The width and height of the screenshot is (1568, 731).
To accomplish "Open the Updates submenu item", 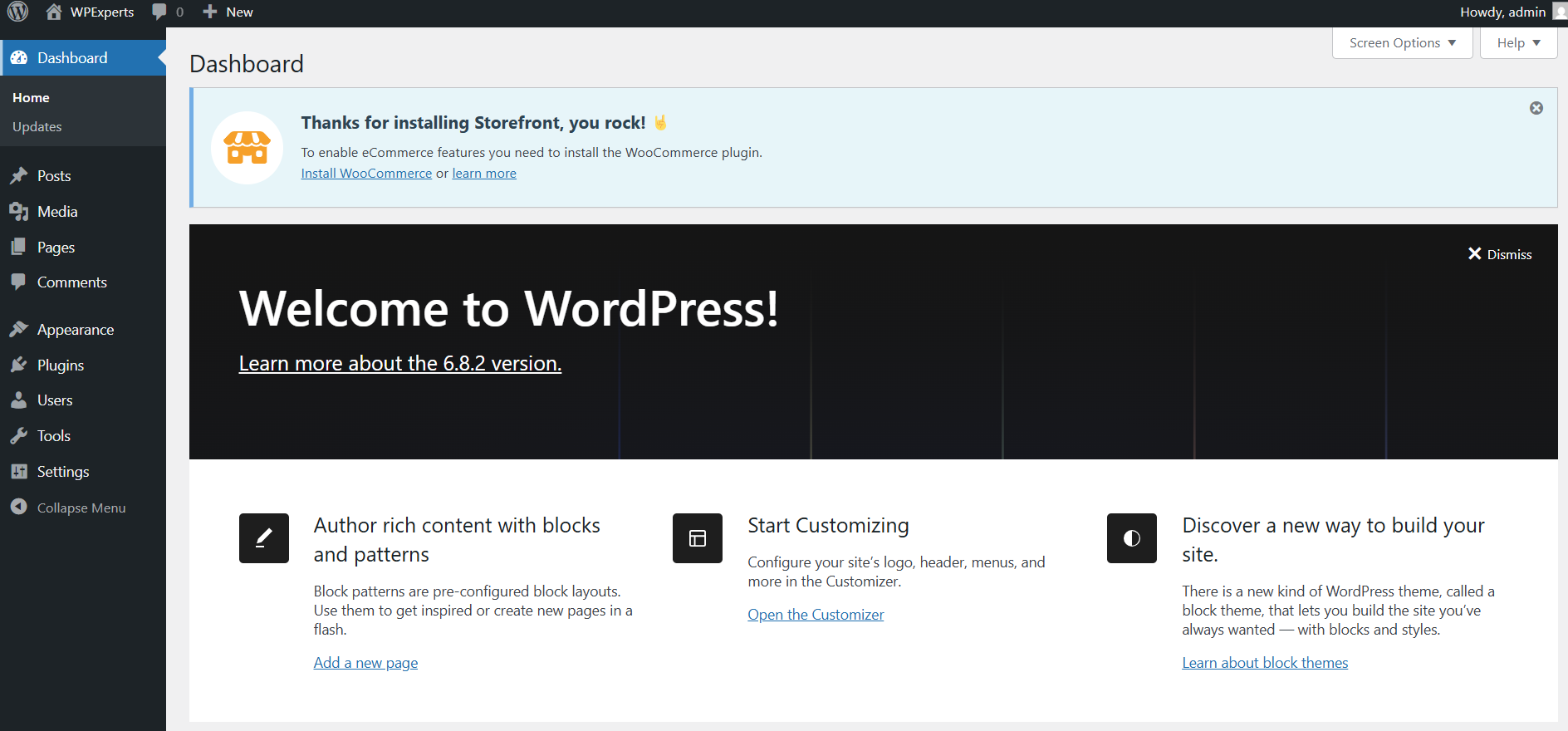I will click(x=37, y=127).
